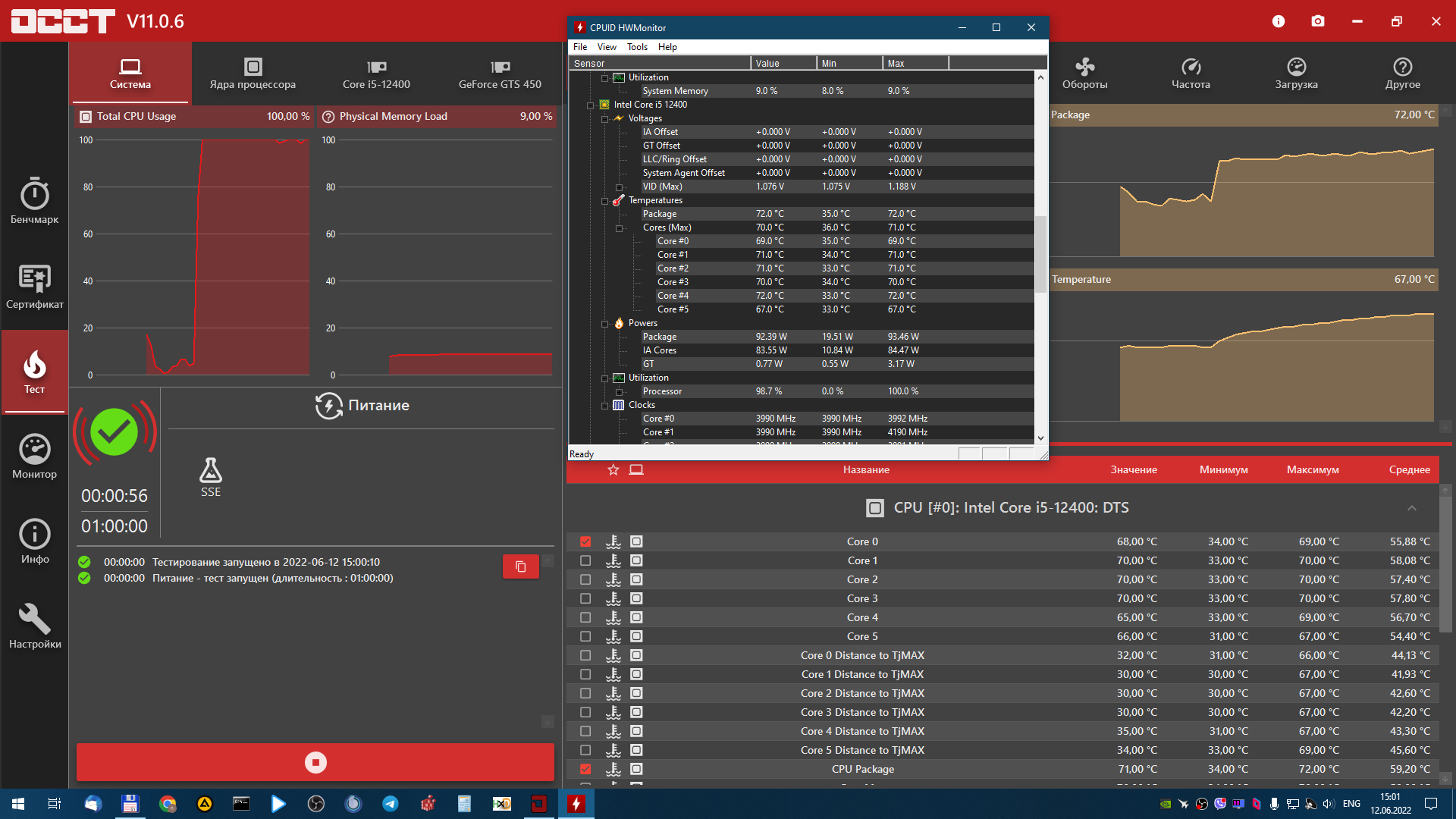This screenshot has width=1456, height=819.
Task: Click the screenshot camera icon in title bar
Action: [1318, 21]
